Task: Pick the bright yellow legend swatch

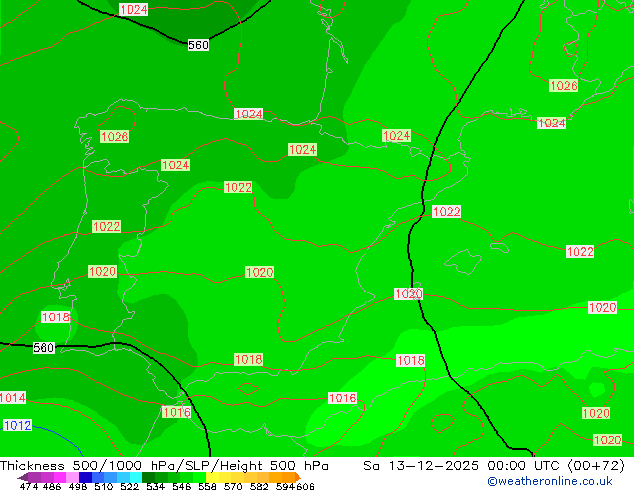Action: [212, 477]
